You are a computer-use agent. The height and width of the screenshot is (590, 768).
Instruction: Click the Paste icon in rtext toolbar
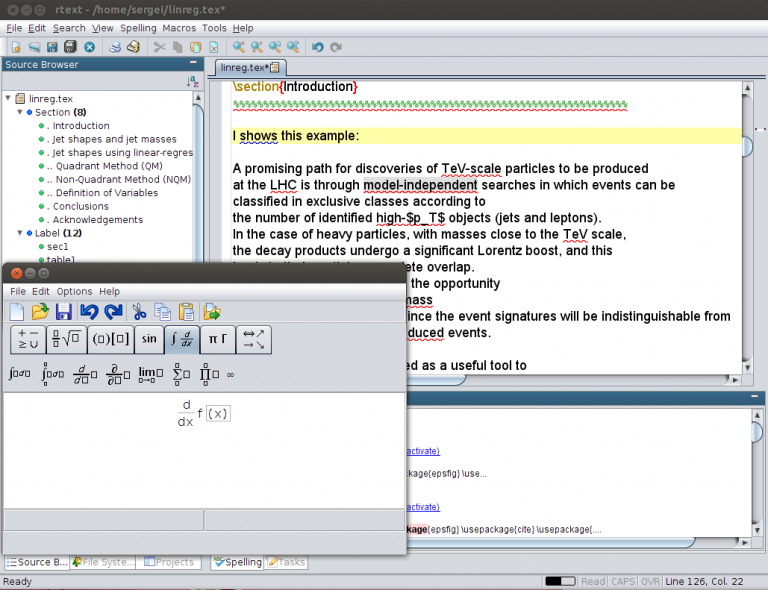click(x=195, y=47)
